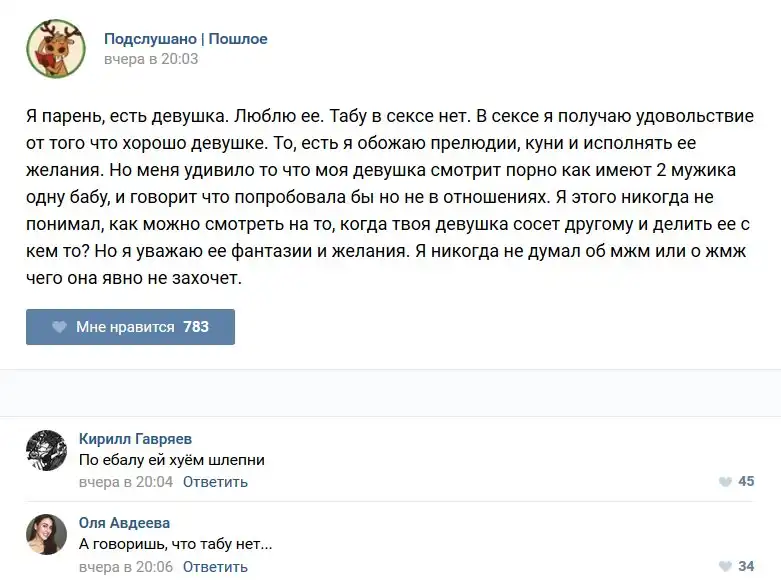781x580 pixels.
Task: Visit Оля Авдеева's profile via her name
Action: [124, 523]
